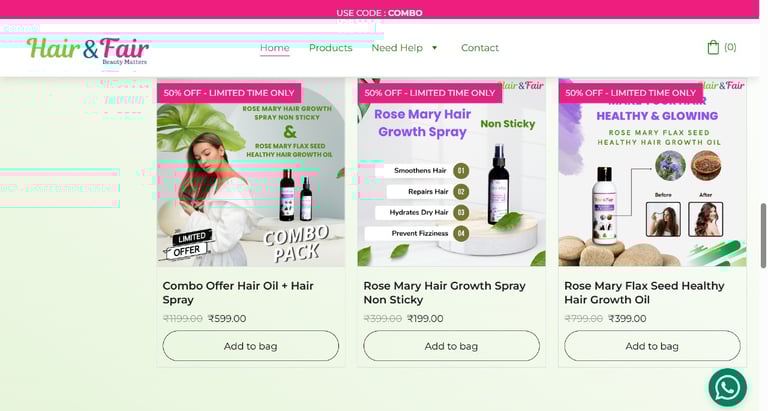
Task: Open Combo Offer Hair Oil + Hair Spray title
Action: coord(238,292)
